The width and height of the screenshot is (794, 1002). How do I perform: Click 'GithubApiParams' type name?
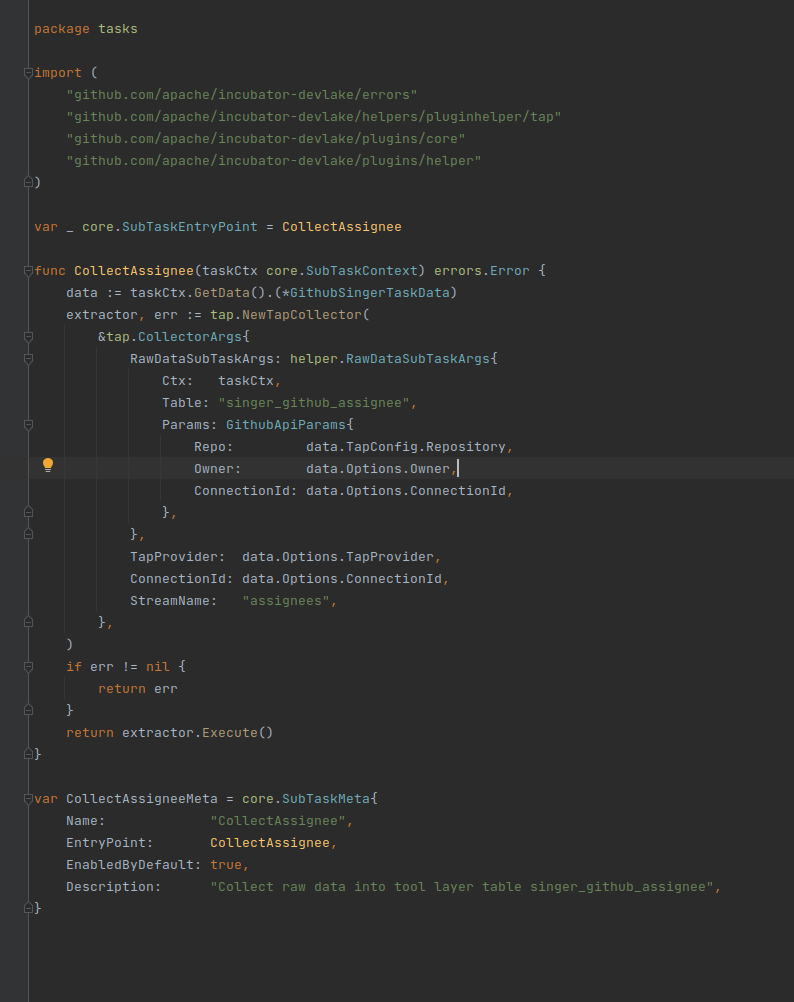tap(286, 425)
